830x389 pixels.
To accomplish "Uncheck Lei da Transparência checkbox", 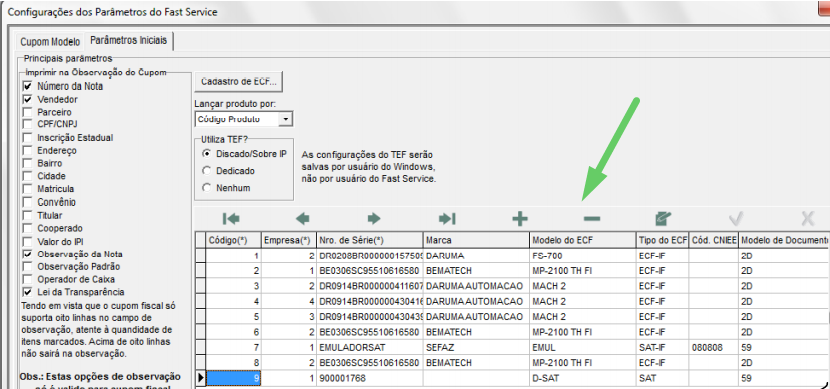I will pyautogui.click(x=28, y=292).
